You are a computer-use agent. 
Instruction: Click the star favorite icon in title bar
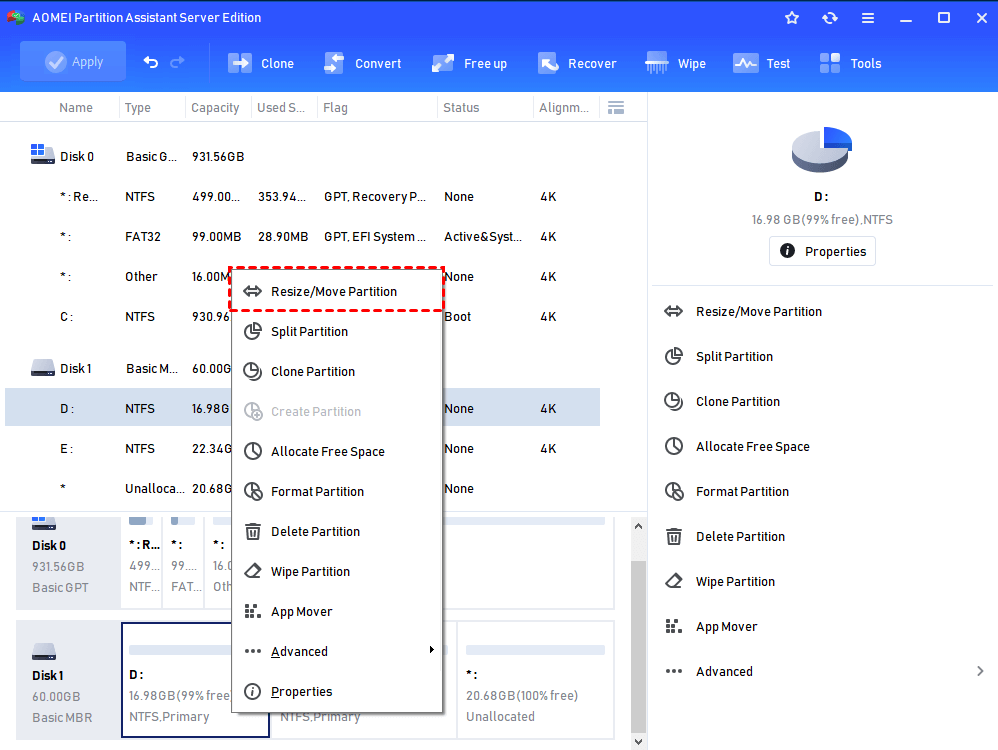click(792, 18)
